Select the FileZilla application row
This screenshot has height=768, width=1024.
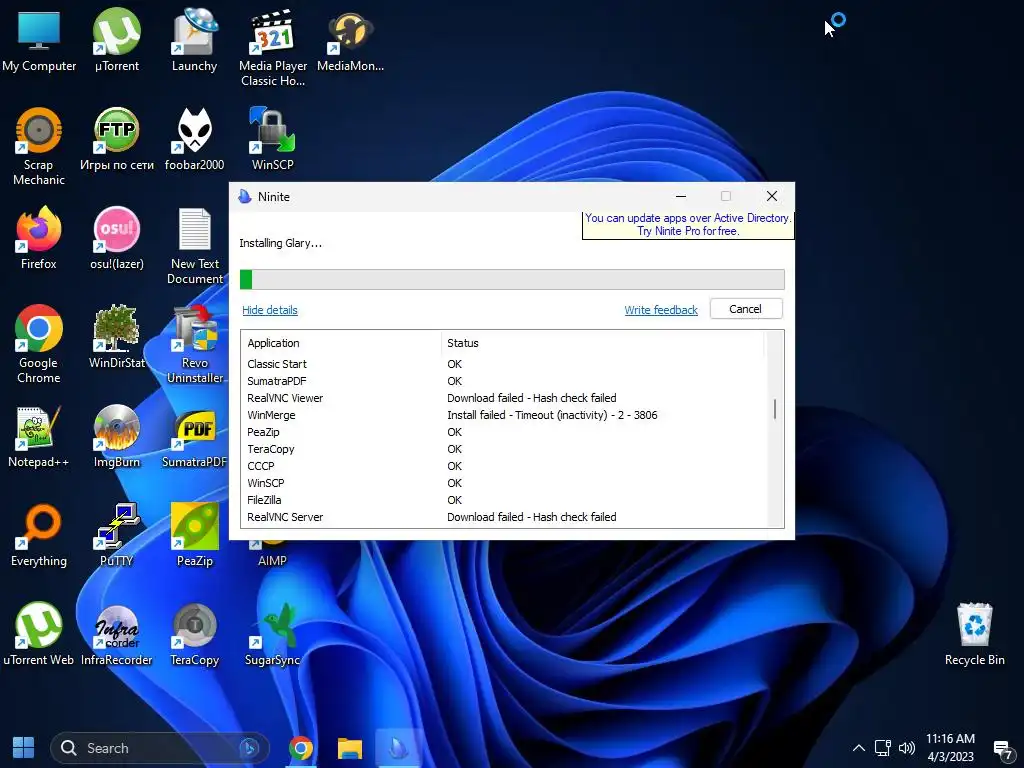coord(502,500)
